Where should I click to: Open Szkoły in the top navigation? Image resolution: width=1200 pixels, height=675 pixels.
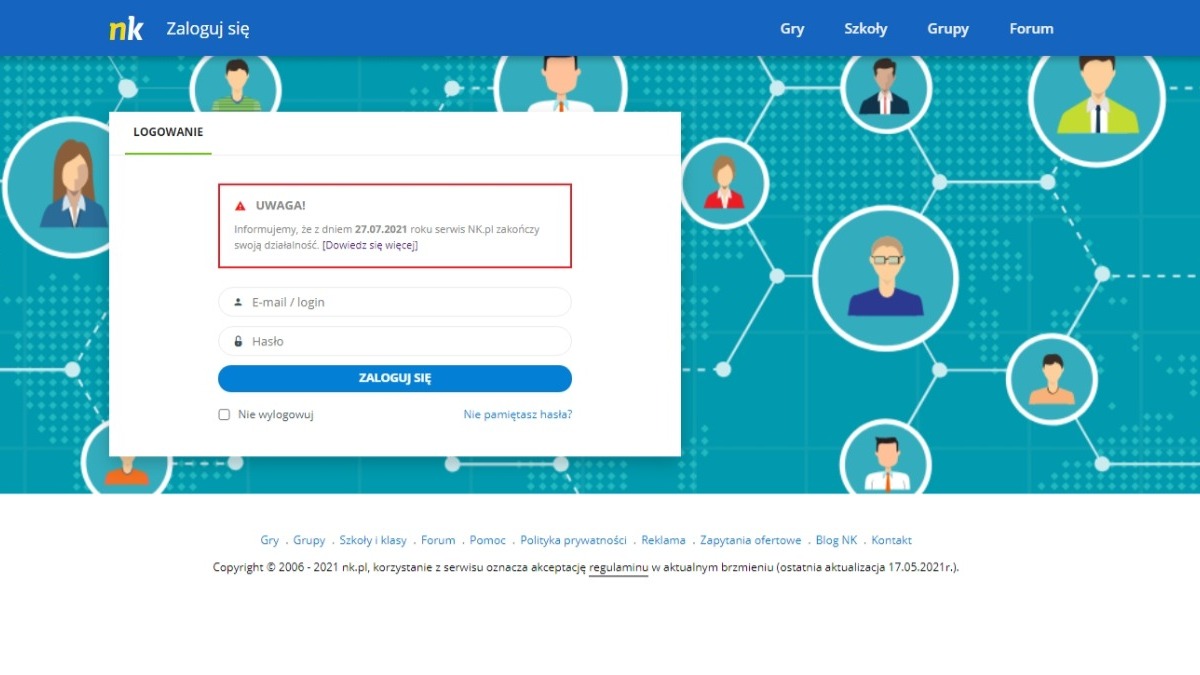point(865,29)
